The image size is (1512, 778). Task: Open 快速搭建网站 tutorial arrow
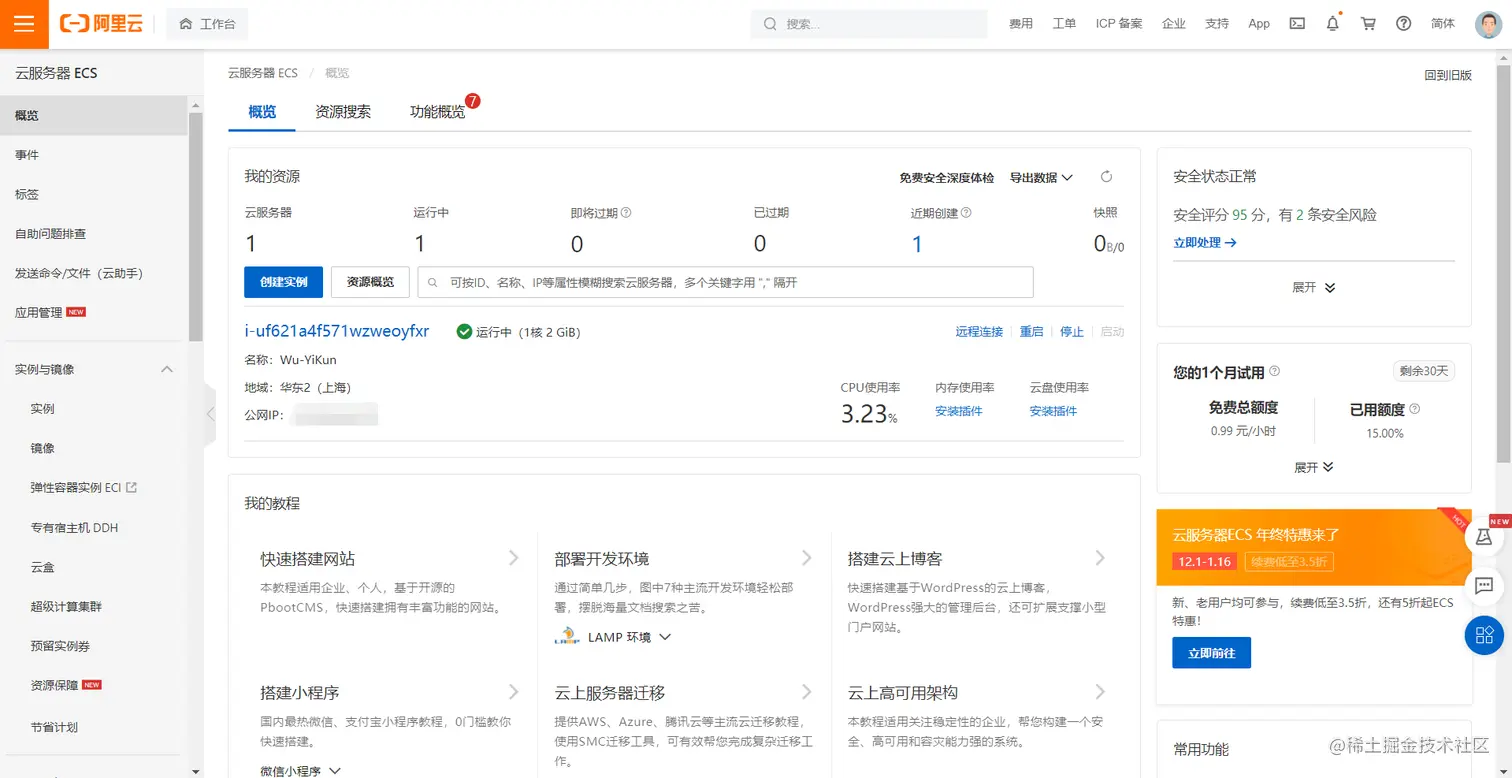click(x=513, y=558)
